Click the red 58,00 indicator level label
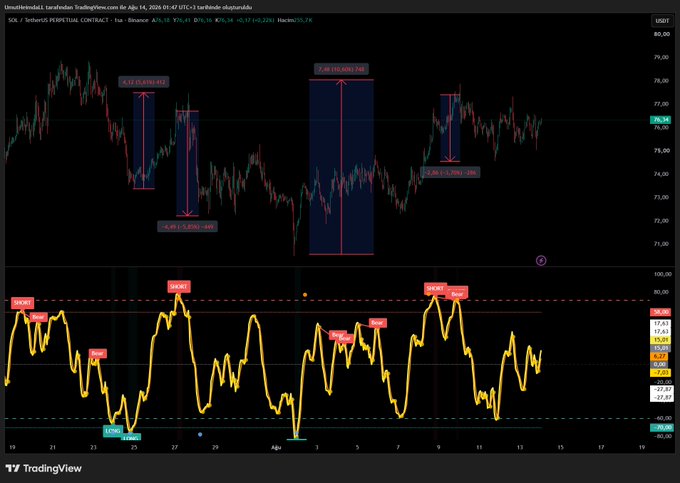The width and height of the screenshot is (680, 483). point(660,312)
